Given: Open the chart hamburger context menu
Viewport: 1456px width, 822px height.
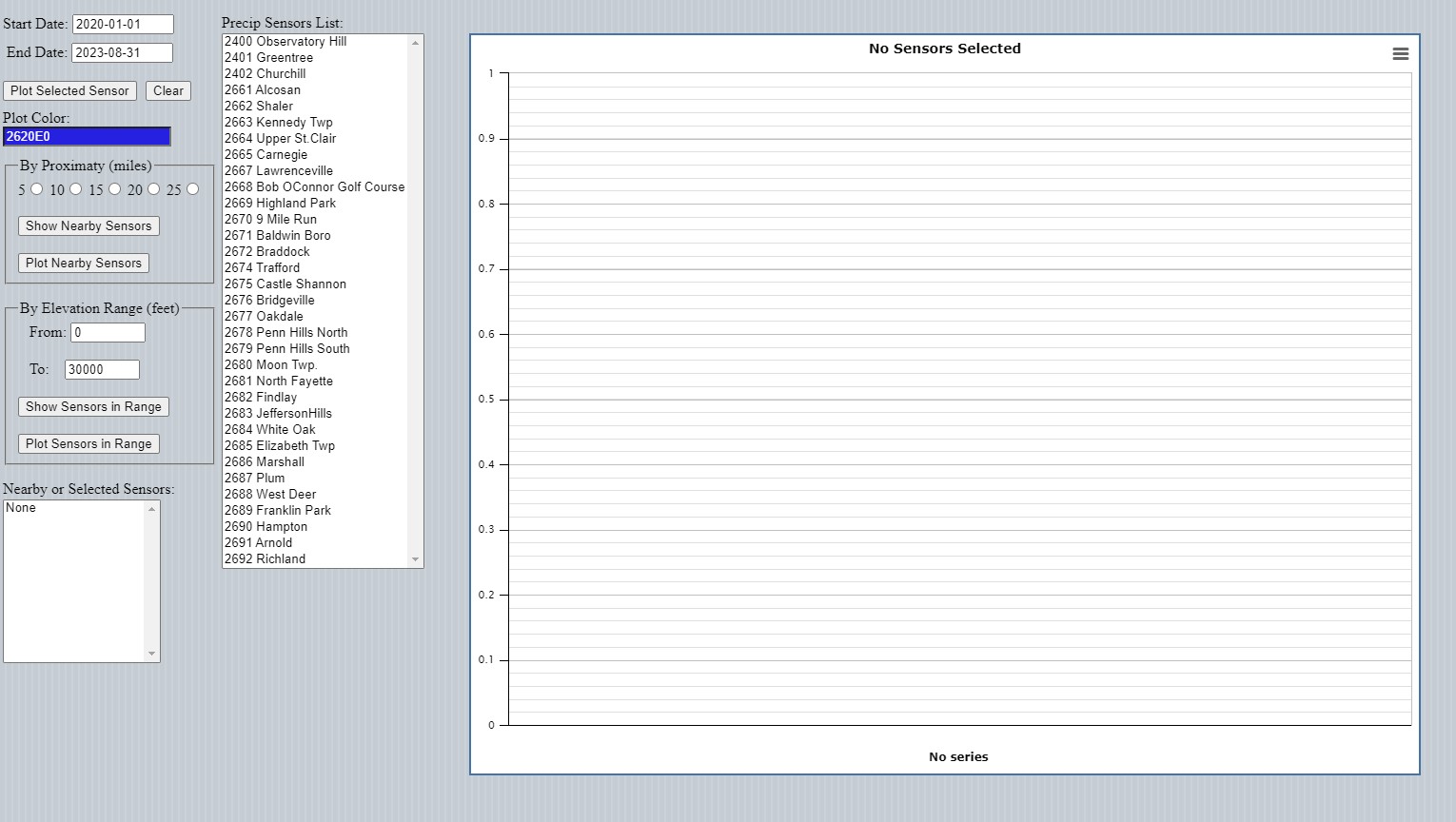Looking at the screenshot, I should click(x=1400, y=54).
